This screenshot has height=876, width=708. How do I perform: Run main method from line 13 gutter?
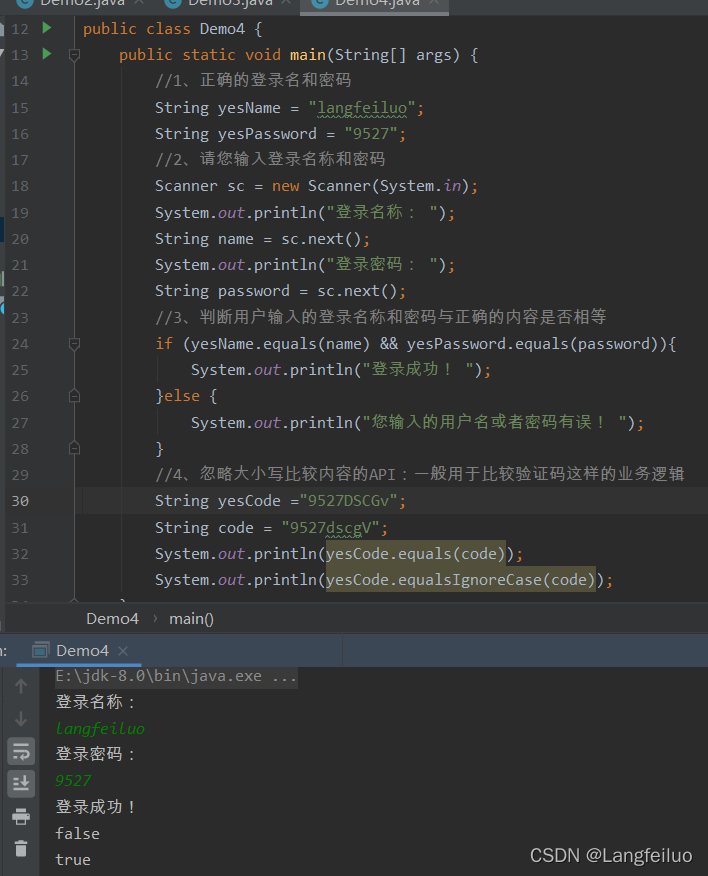47,54
